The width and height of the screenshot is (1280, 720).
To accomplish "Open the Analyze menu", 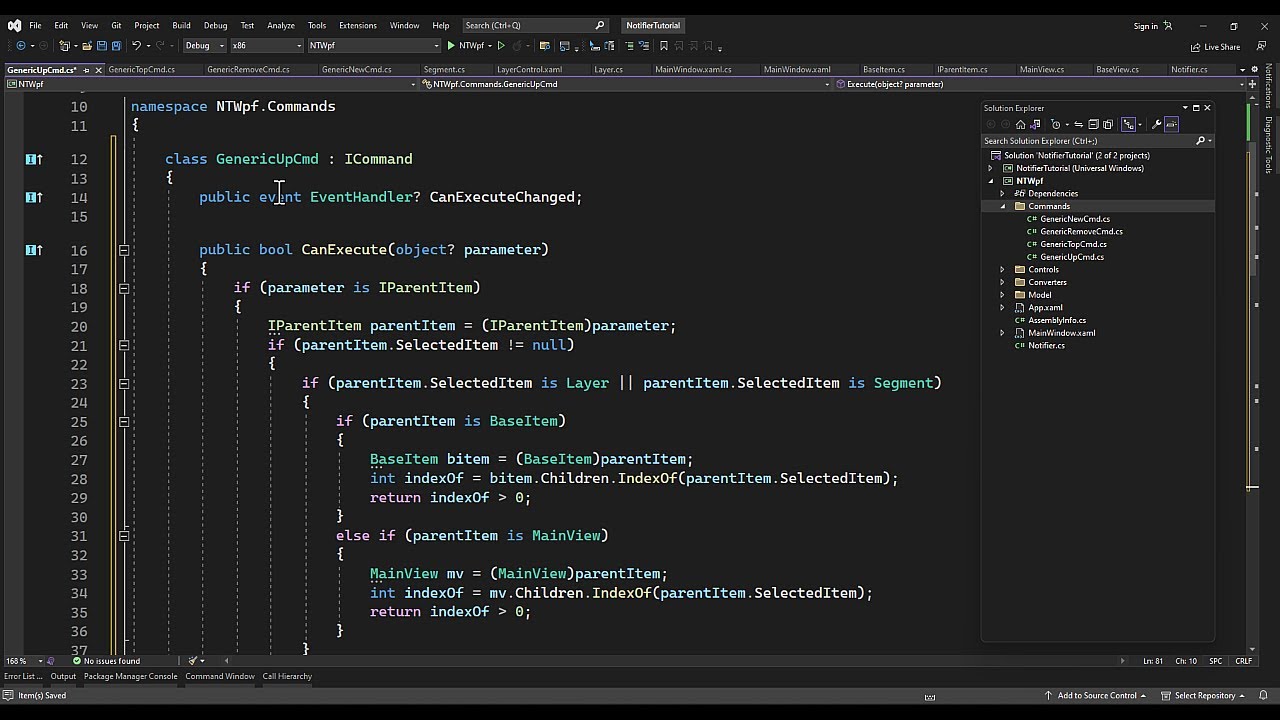I will (x=281, y=25).
